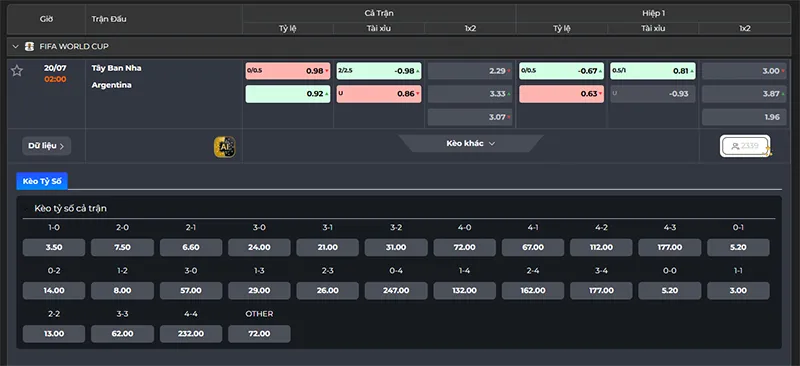Bet on score 2-2 at 13.00

tap(54, 334)
